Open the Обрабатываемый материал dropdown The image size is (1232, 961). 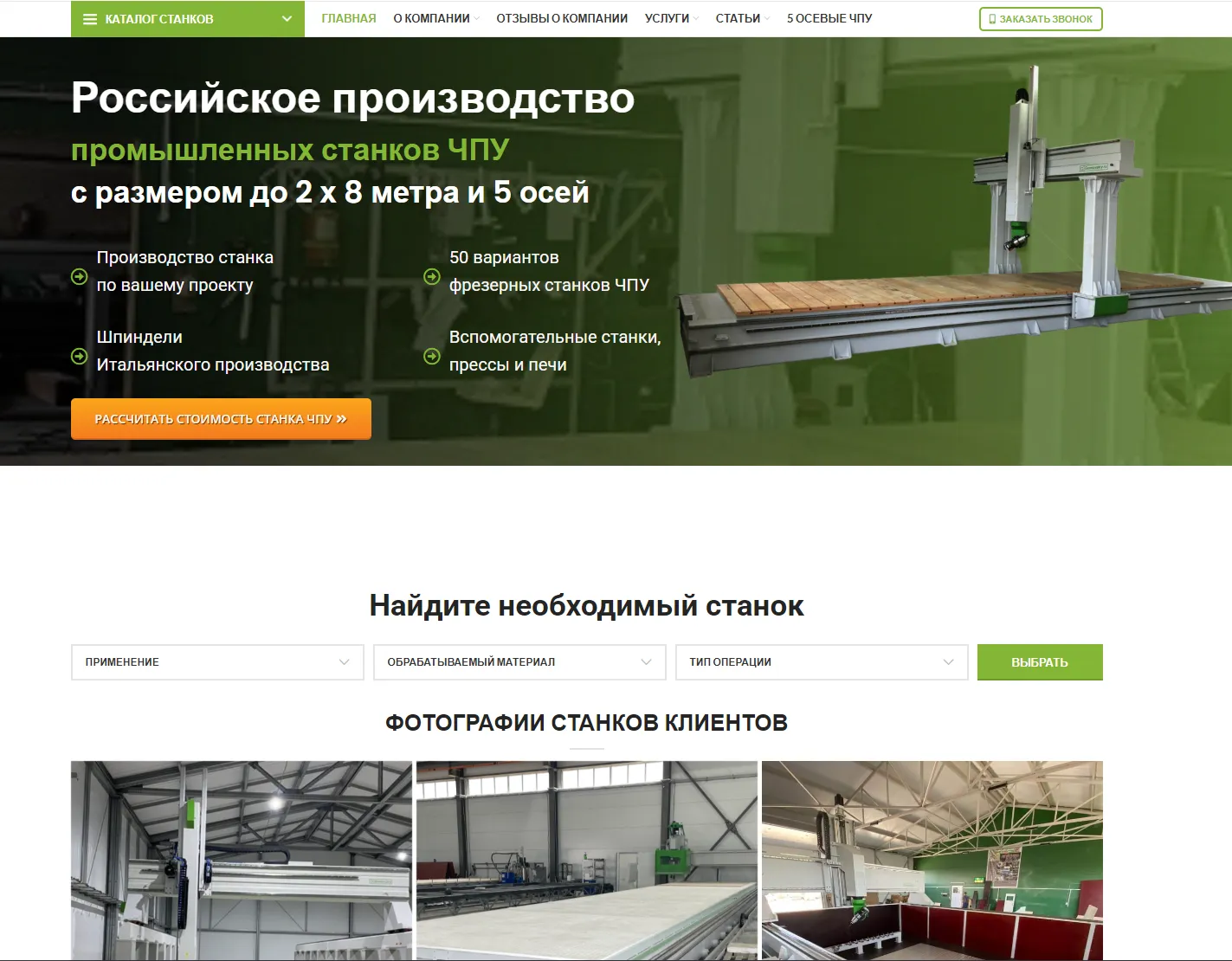pyautogui.click(x=519, y=662)
